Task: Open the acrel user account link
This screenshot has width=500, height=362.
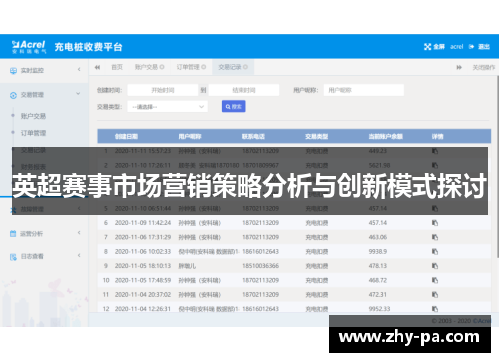Action: click(x=456, y=47)
